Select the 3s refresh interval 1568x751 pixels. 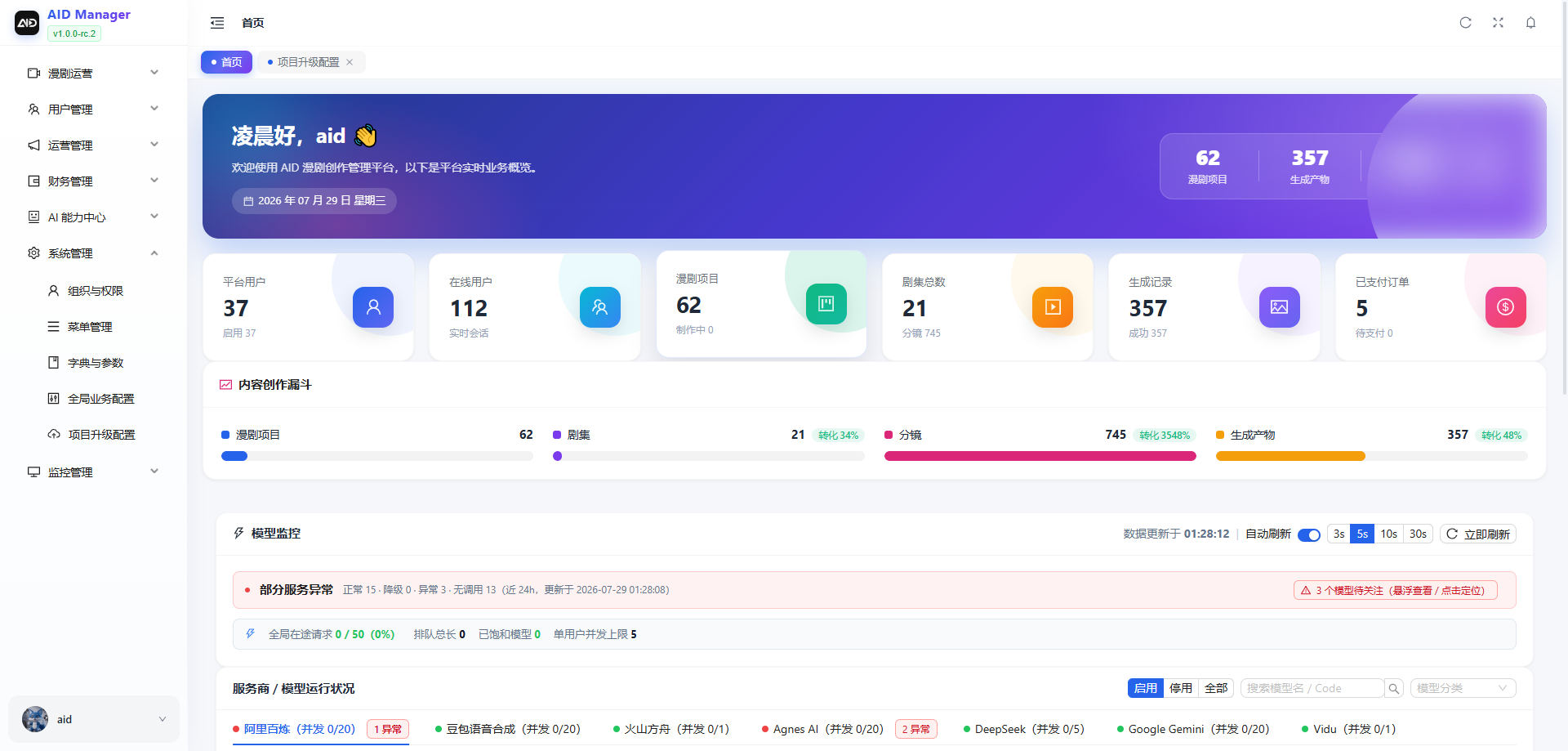point(1339,534)
